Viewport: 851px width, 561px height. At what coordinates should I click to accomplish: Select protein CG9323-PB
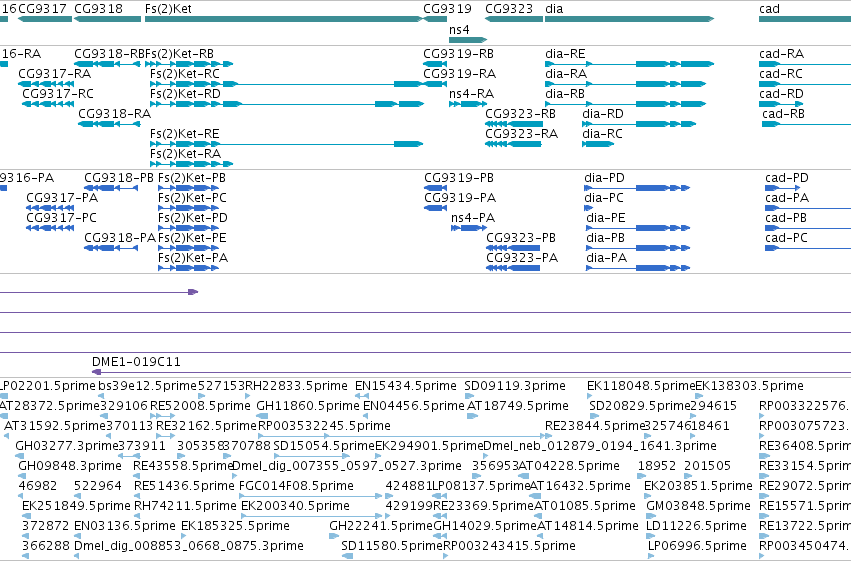(x=521, y=238)
